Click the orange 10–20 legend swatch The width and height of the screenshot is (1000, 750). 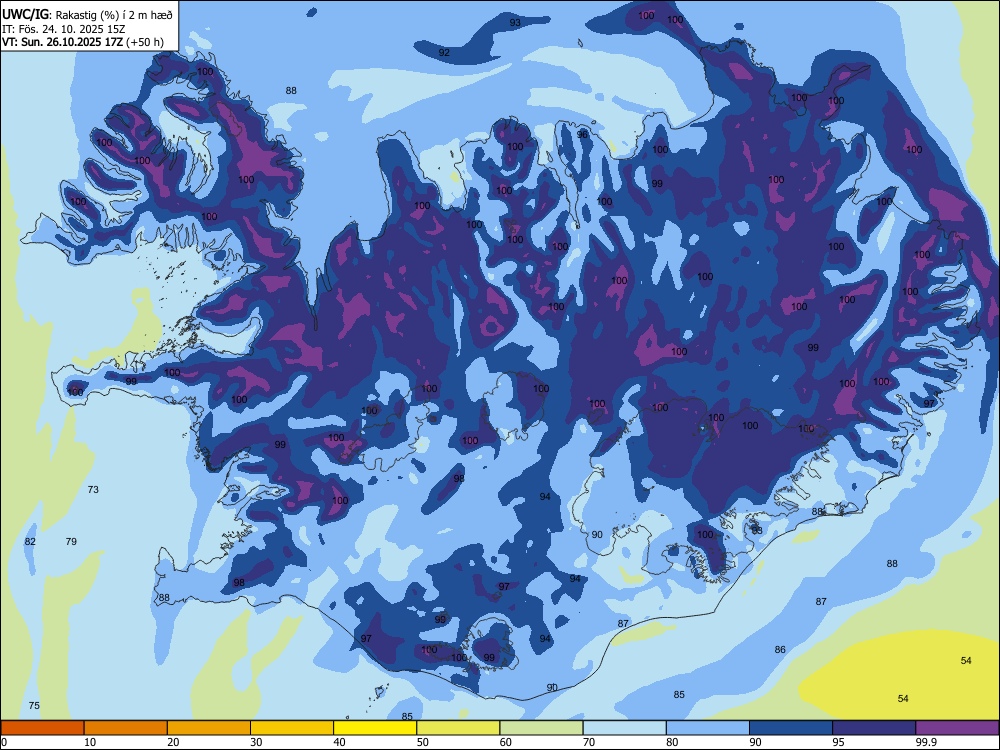126,728
